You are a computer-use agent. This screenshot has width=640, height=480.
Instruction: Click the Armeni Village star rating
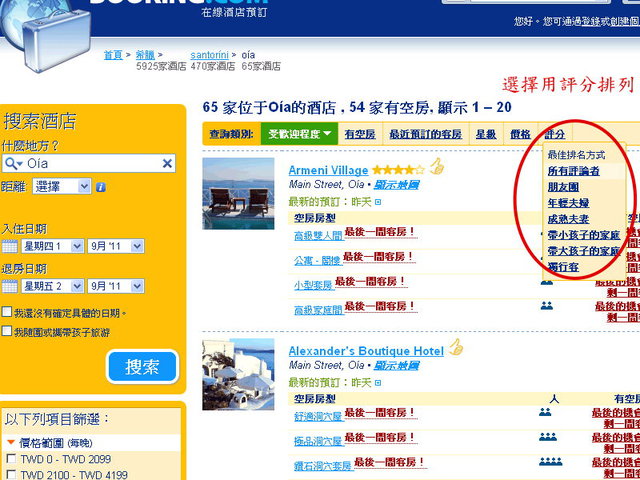[x=398, y=170]
